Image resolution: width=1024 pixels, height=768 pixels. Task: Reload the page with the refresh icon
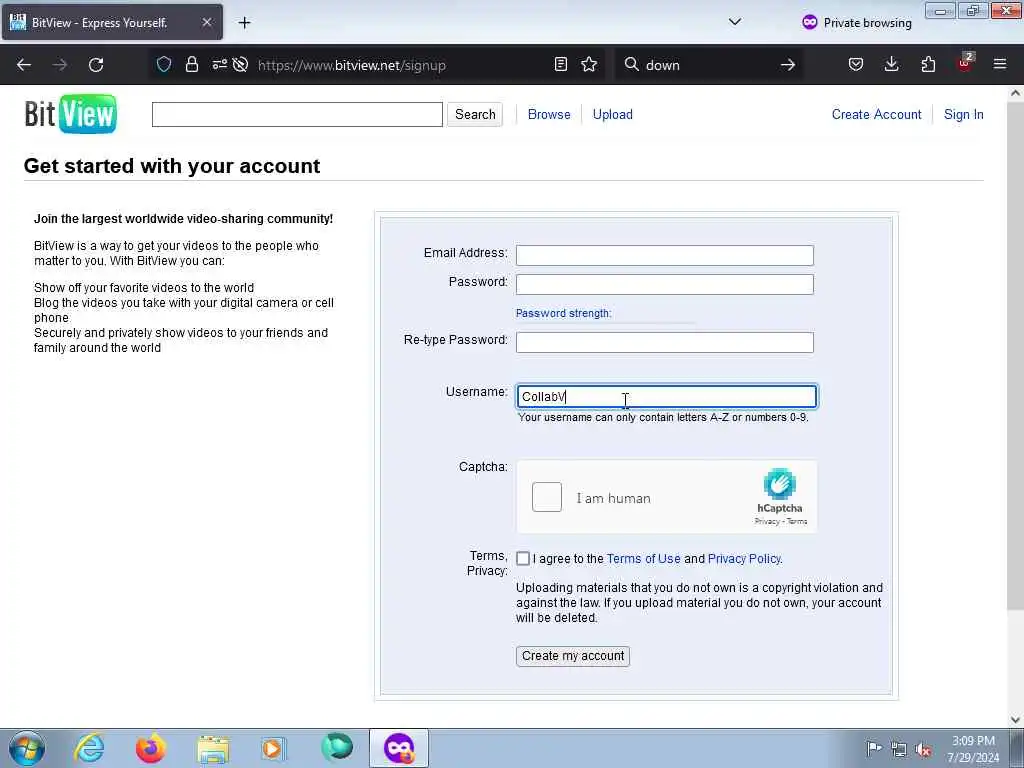(96, 65)
